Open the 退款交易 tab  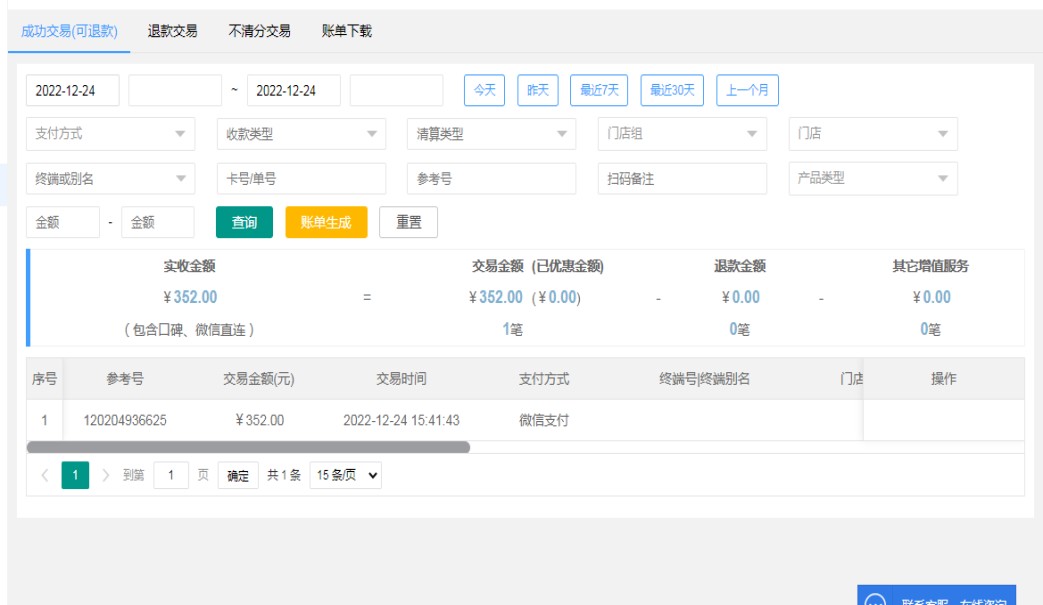(172, 31)
